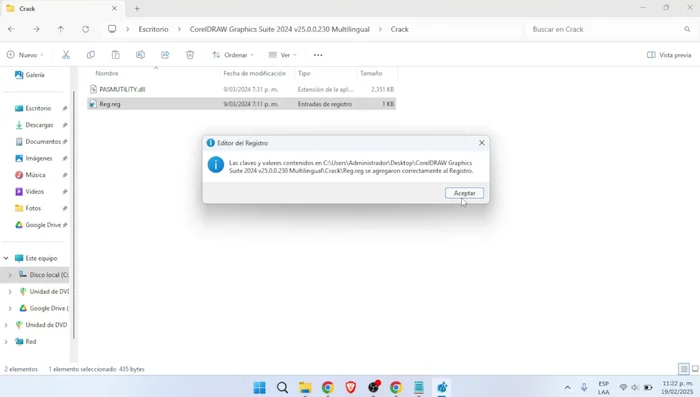This screenshot has width=700, height=397.
Task: Copy the selected file using toolbar icon
Action: pyautogui.click(x=91, y=55)
